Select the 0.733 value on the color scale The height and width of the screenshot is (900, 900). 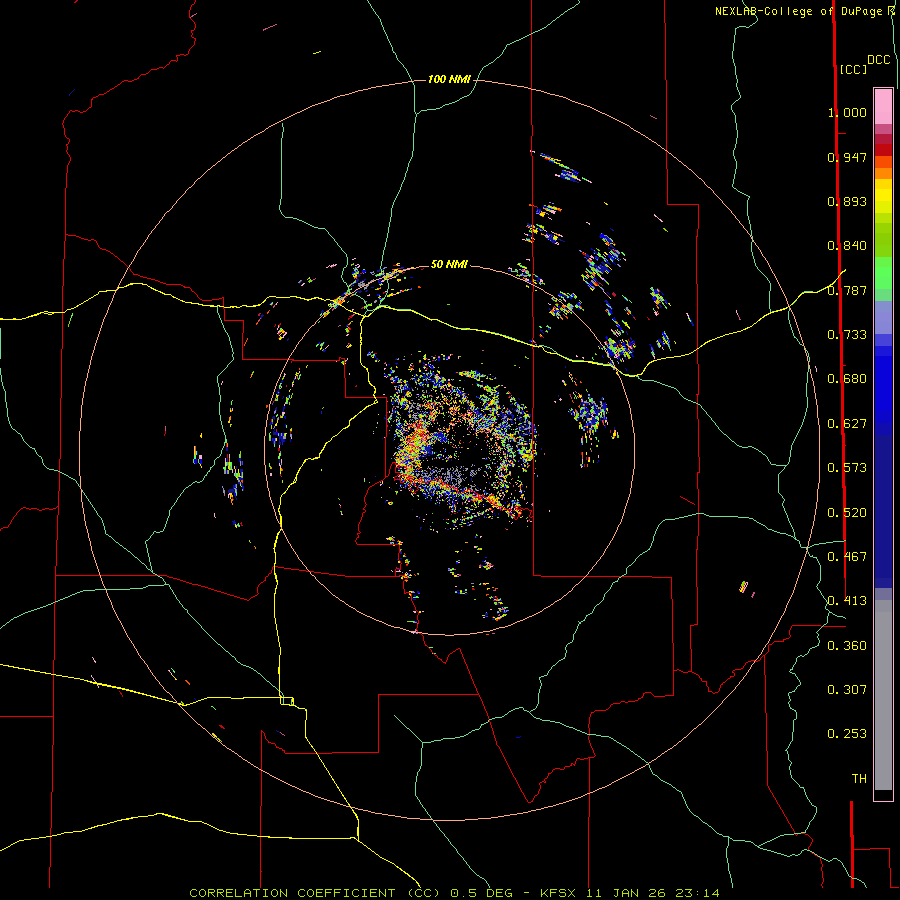click(847, 335)
